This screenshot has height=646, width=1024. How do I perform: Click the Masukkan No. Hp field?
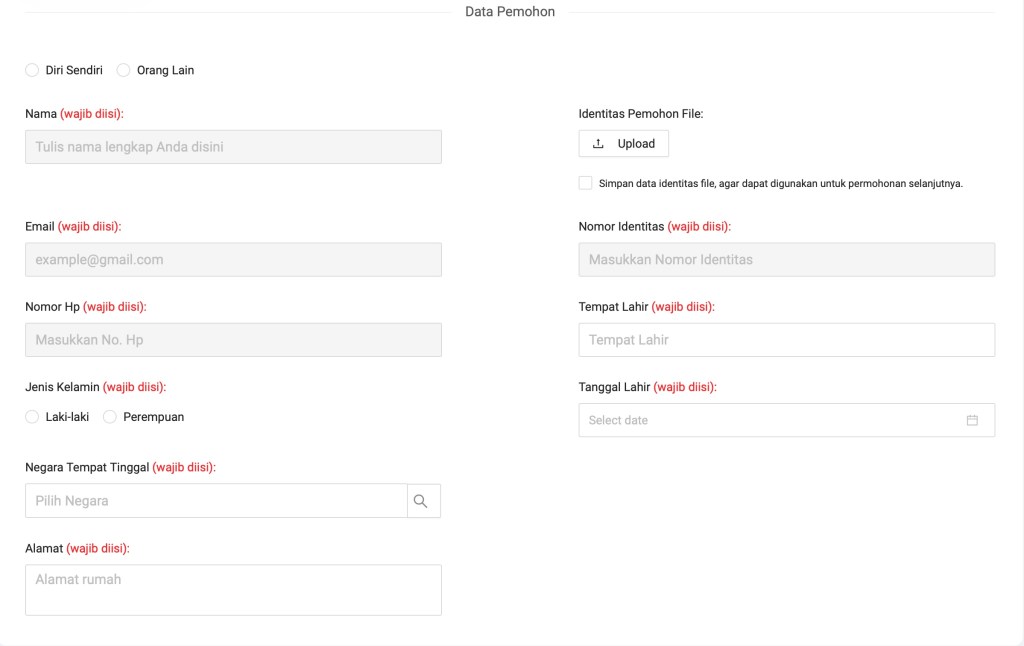pos(233,340)
